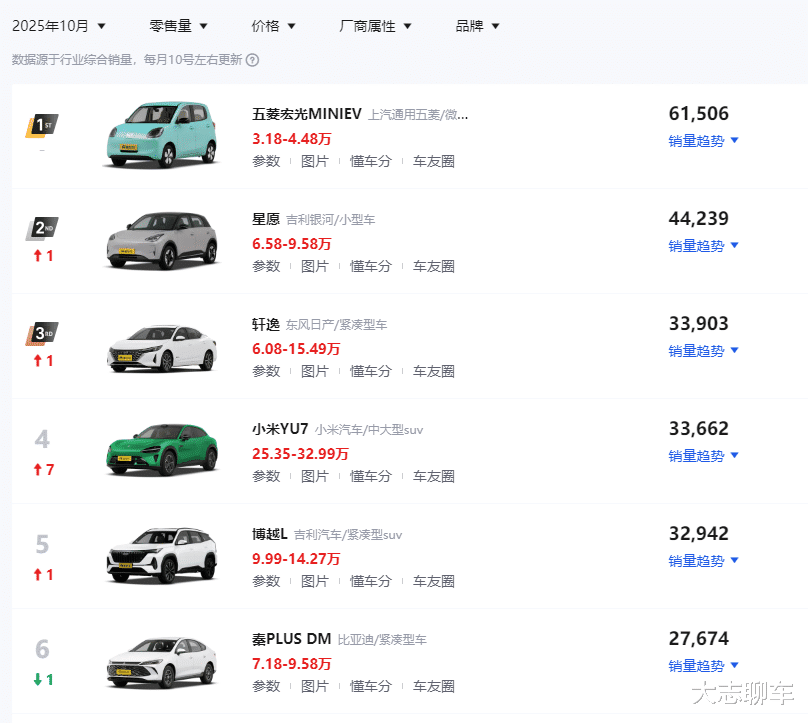Screen dimensions: 808x723
Task: Click the 1st place rank badge
Action: click(x=42, y=126)
